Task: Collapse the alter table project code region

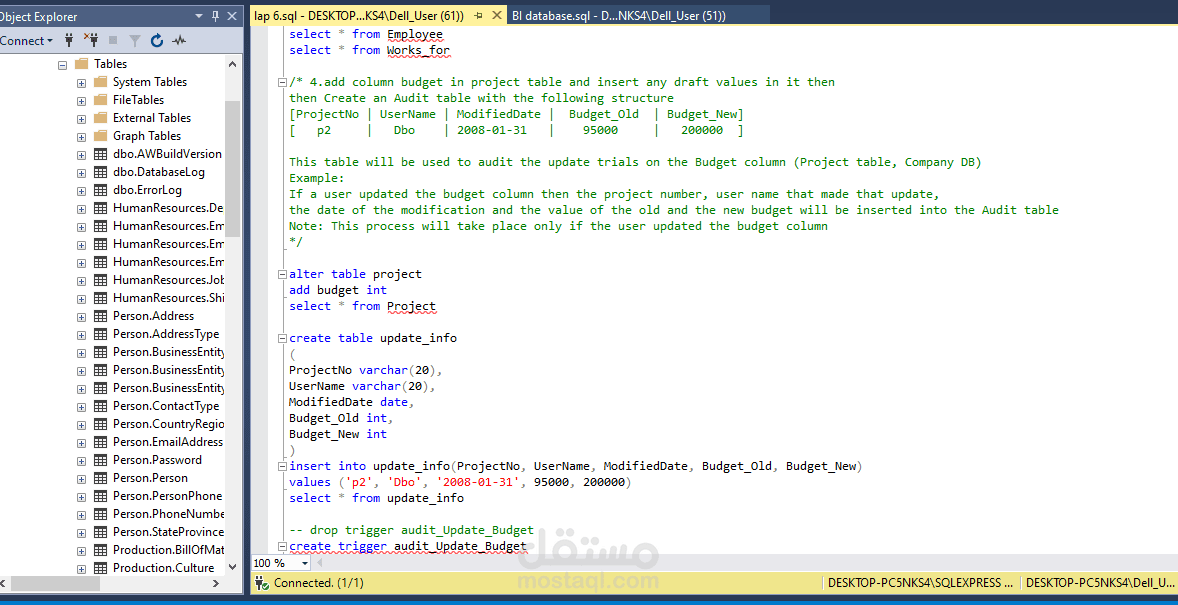Action: [x=282, y=274]
